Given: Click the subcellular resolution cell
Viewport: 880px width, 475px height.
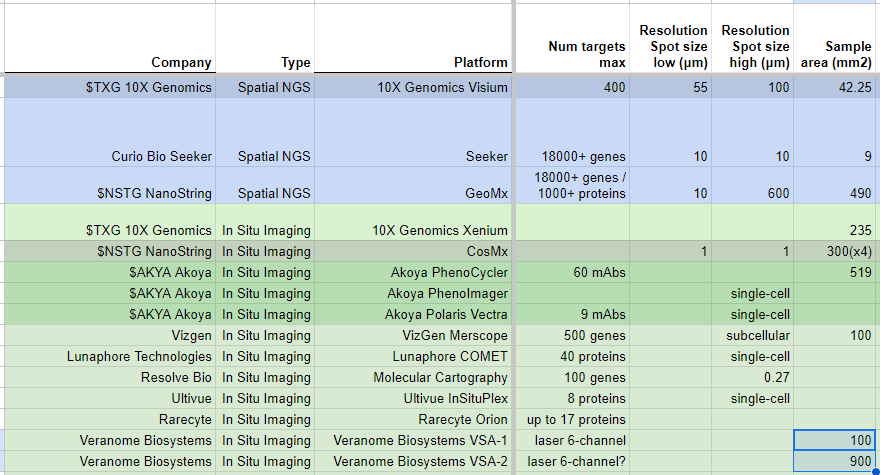Looking at the screenshot, I should click(753, 335).
